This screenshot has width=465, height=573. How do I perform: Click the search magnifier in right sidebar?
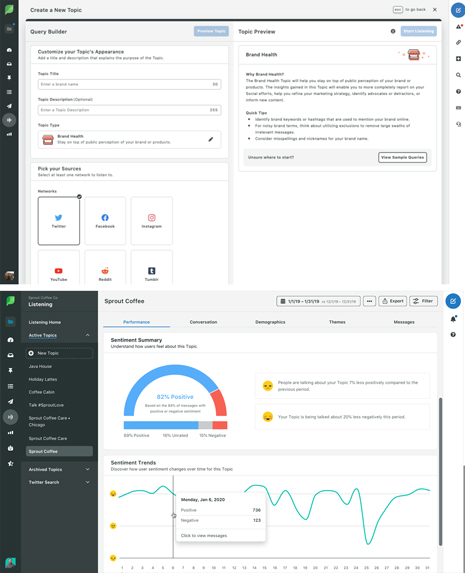[458, 75]
